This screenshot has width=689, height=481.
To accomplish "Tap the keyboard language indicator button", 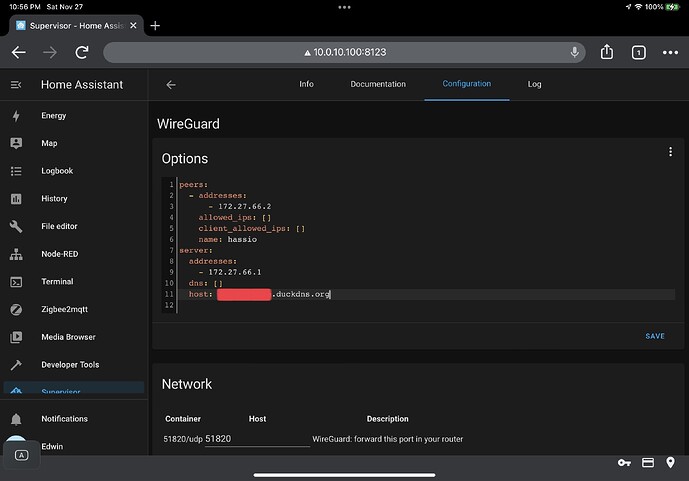I will [x=22, y=456].
